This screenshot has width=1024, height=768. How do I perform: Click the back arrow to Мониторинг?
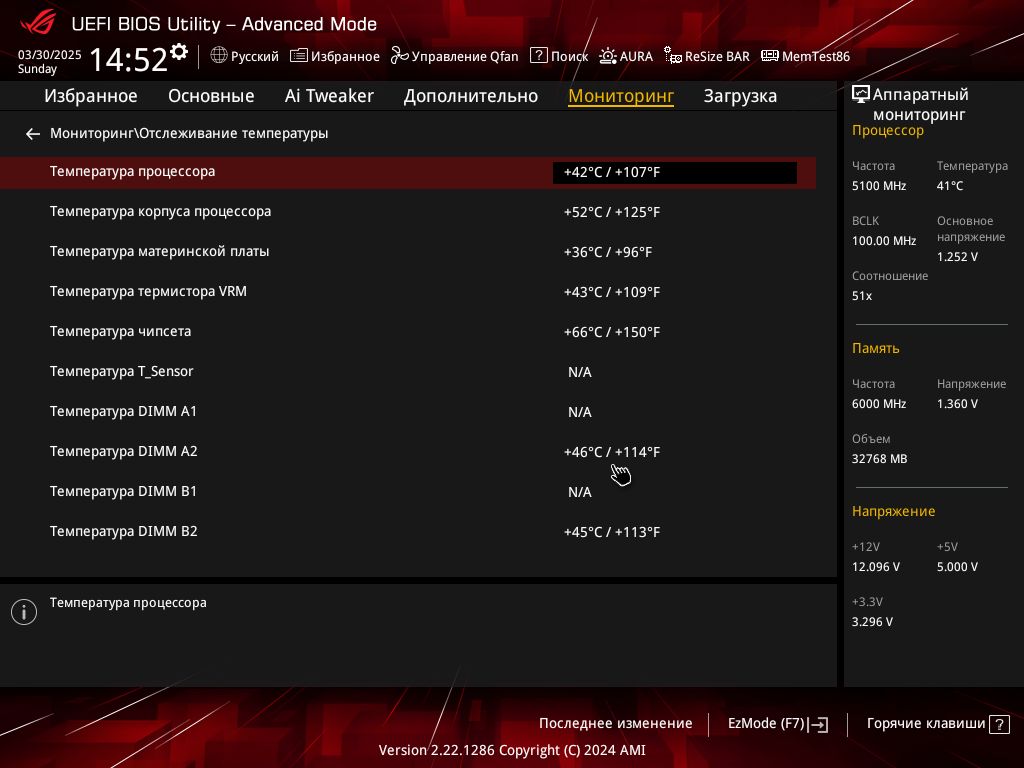click(33, 134)
